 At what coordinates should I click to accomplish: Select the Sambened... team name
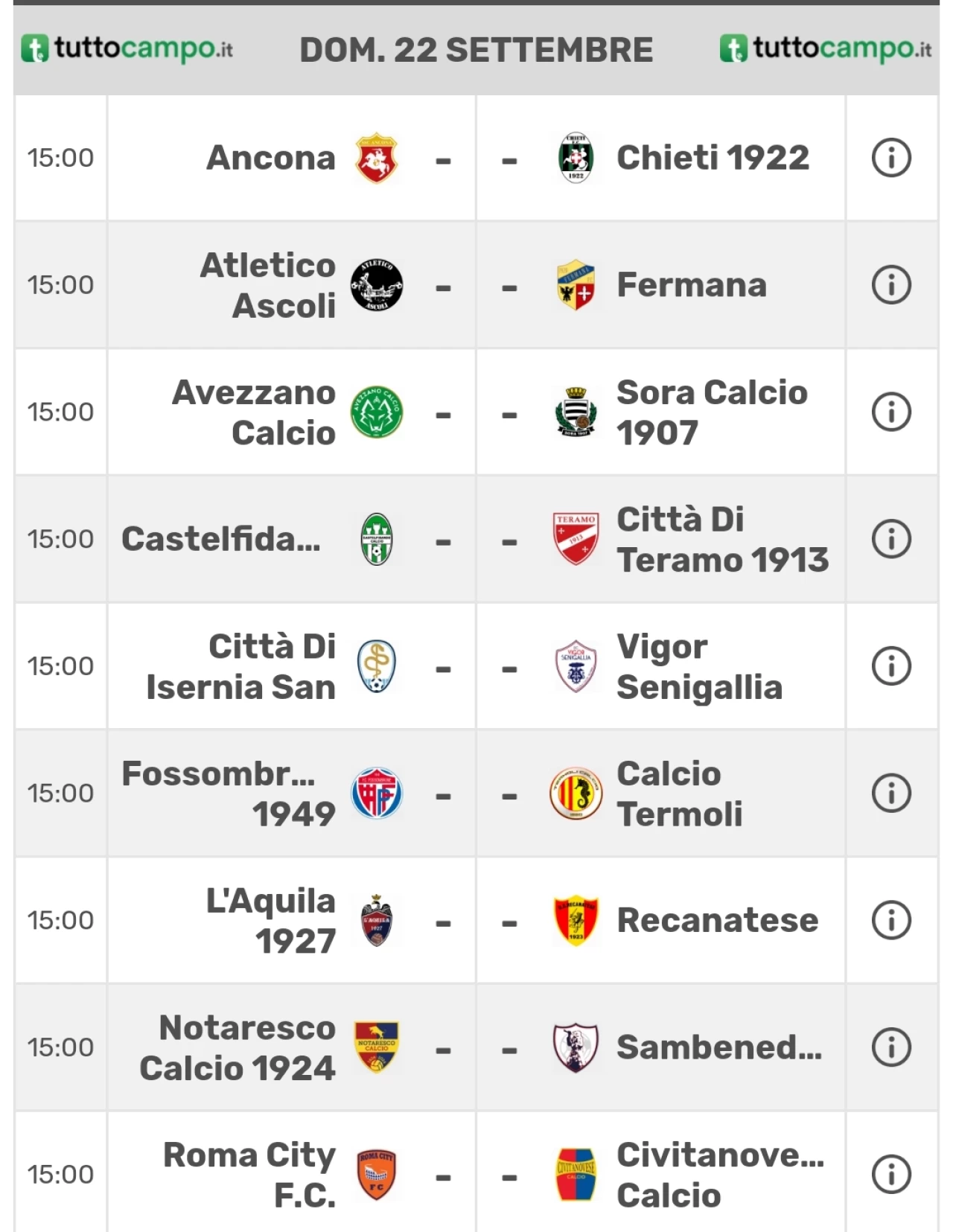click(719, 1047)
